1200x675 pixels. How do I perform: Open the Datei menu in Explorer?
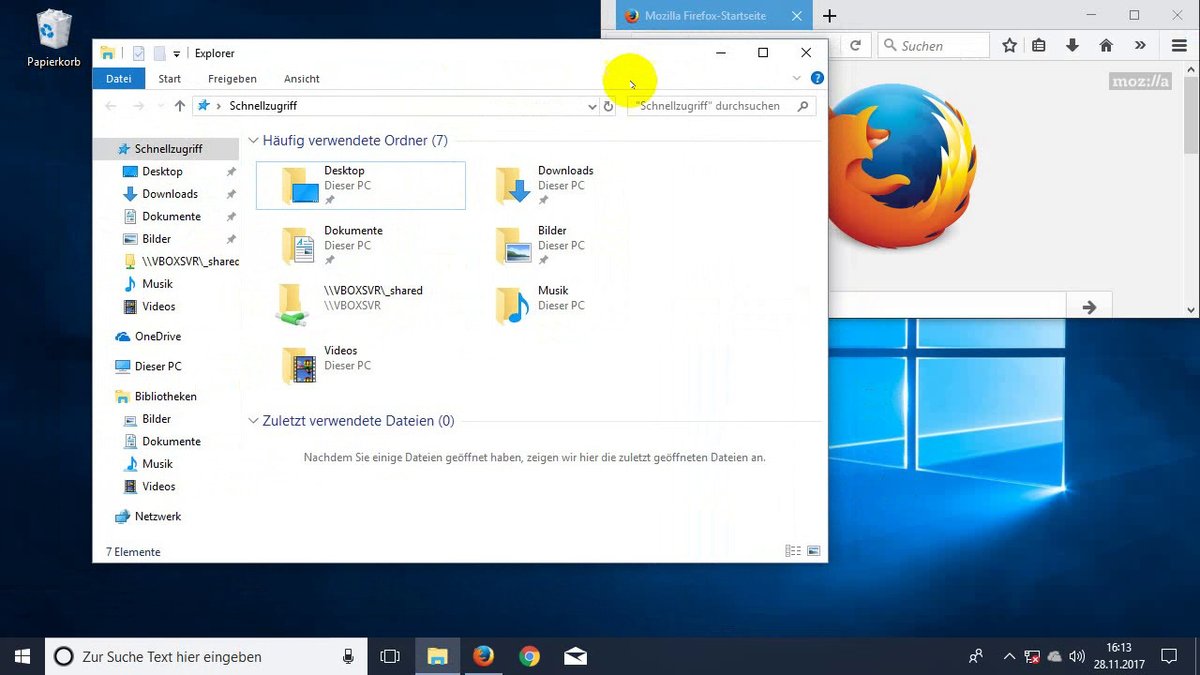pyautogui.click(x=118, y=78)
